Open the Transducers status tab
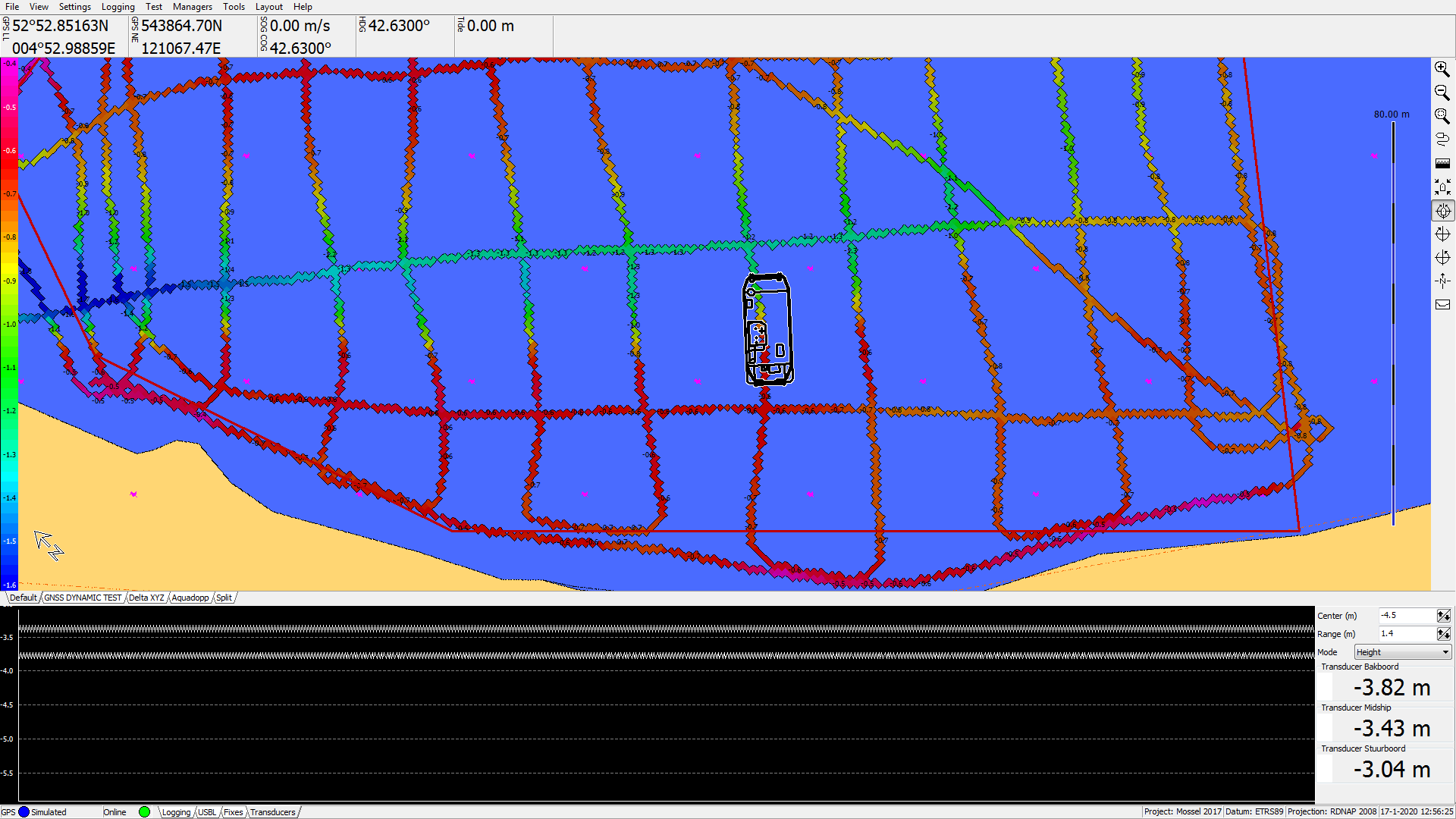Image resolution: width=1456 pixels, height=819 pixels. pos(273,812)
